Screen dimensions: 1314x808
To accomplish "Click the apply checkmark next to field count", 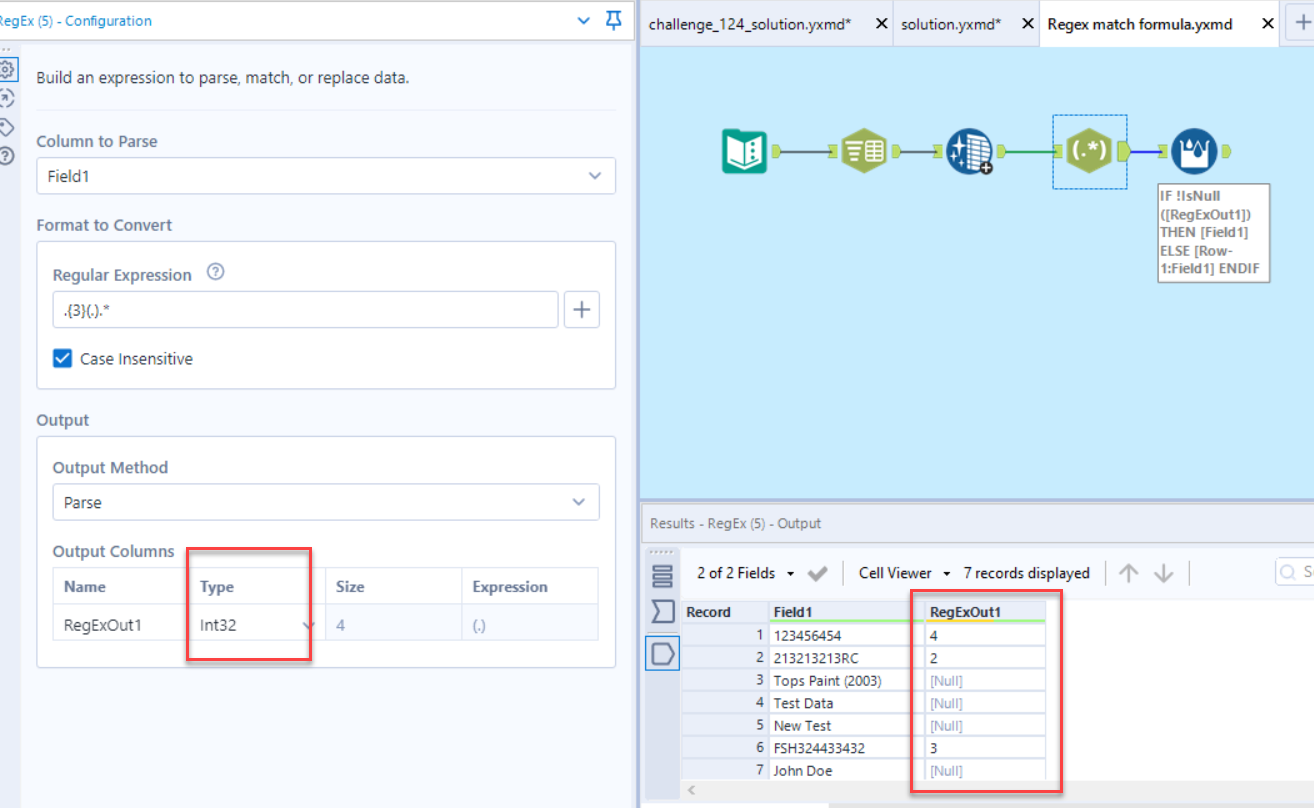I will 817,573.
